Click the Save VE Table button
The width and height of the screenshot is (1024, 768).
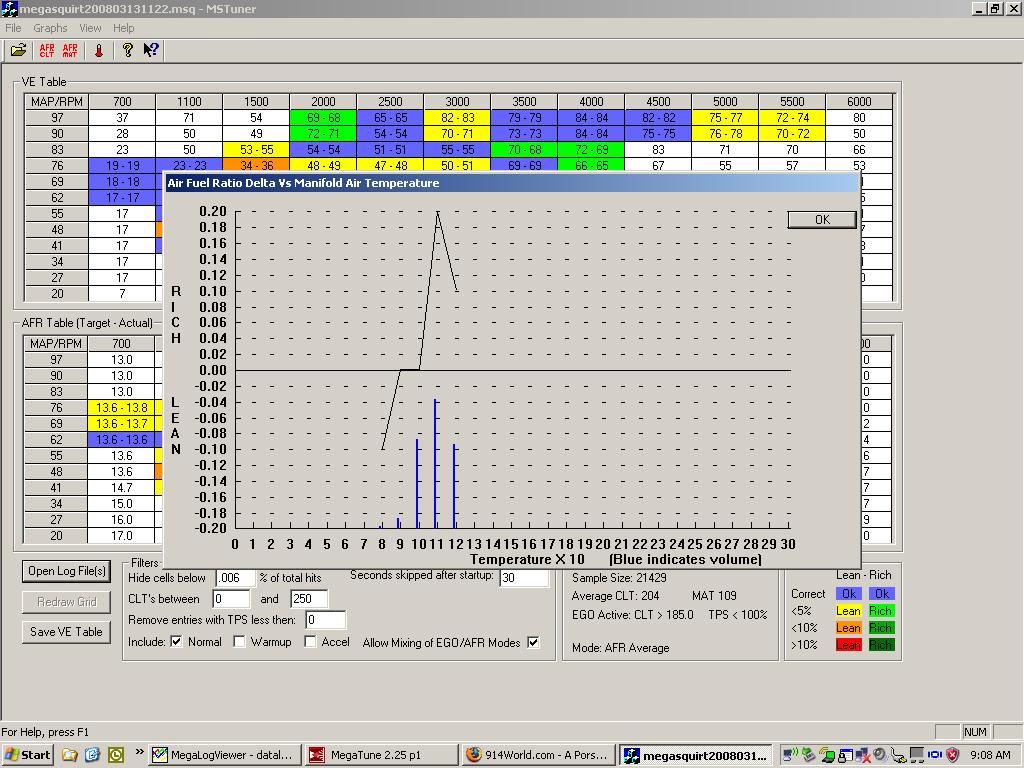tap(67, 632)
